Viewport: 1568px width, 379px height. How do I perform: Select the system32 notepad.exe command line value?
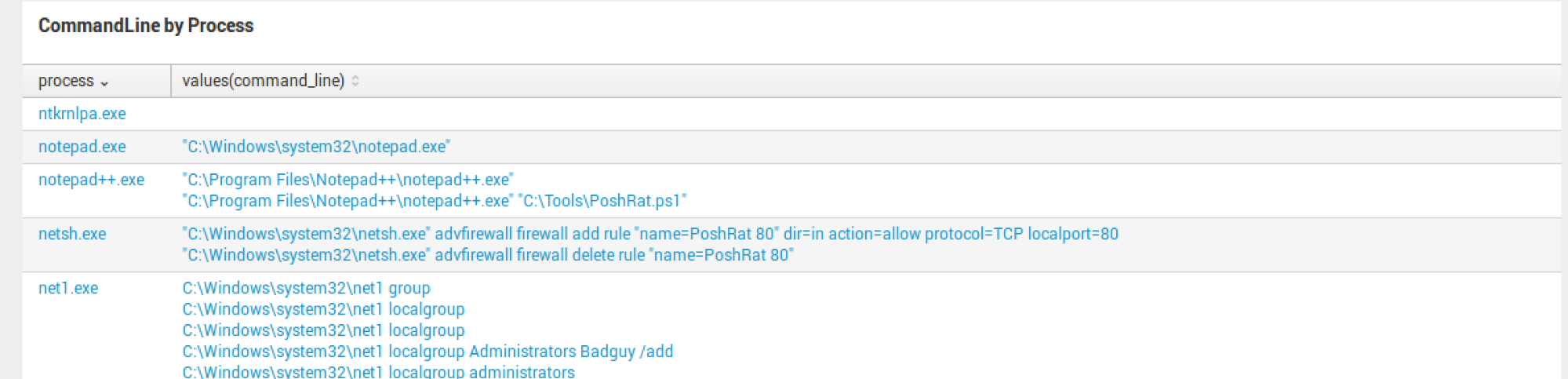click(316, 147)
